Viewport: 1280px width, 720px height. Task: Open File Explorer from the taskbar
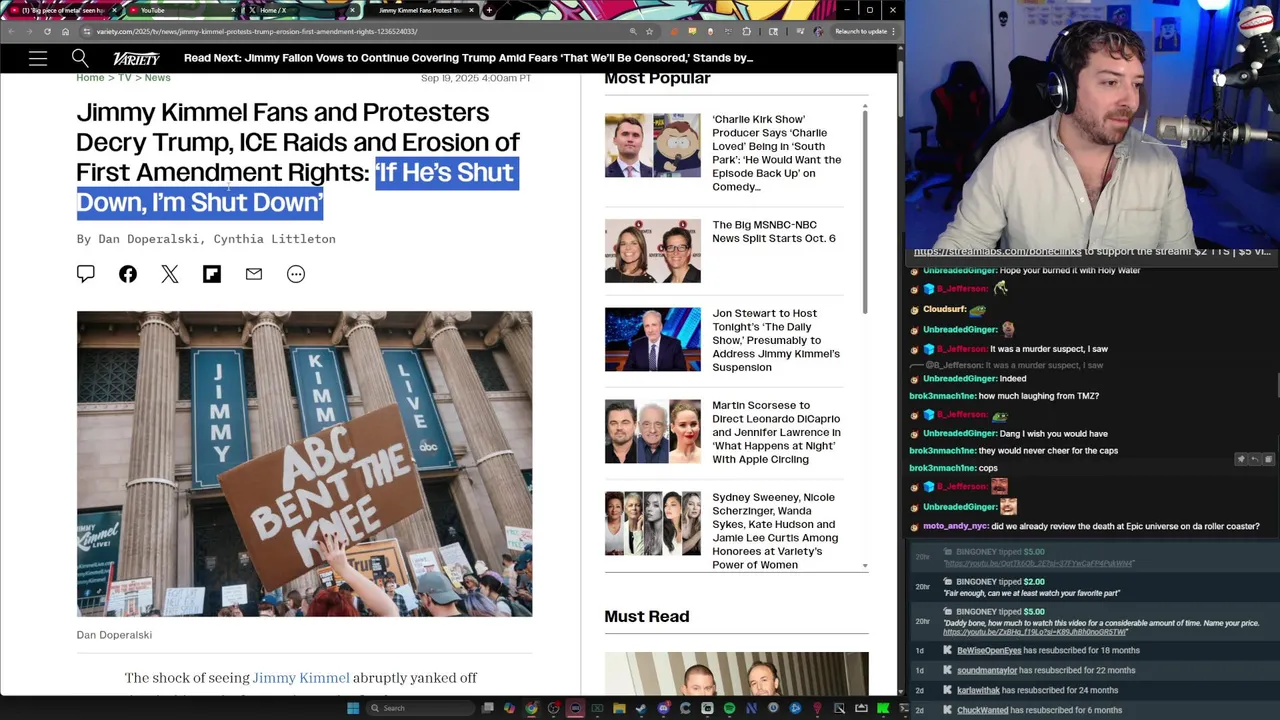point(619,708)
